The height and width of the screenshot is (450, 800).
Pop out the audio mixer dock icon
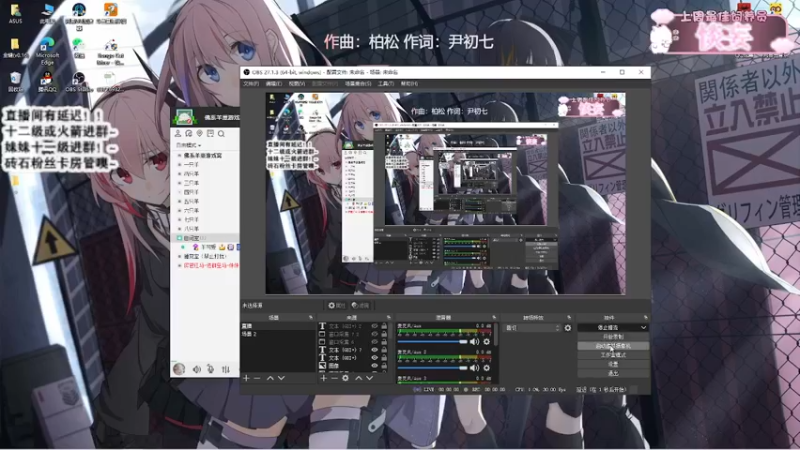coord(494,317)
